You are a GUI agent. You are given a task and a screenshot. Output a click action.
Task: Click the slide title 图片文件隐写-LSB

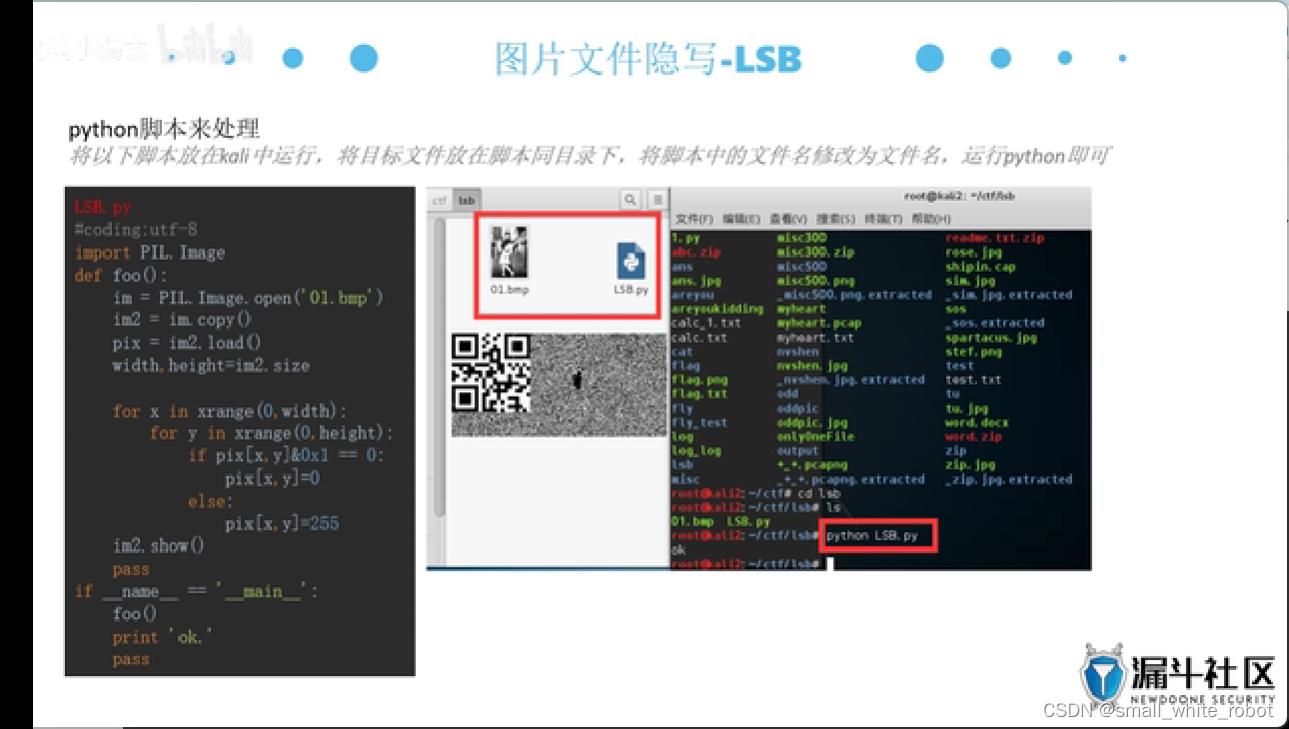pos(648,59)
